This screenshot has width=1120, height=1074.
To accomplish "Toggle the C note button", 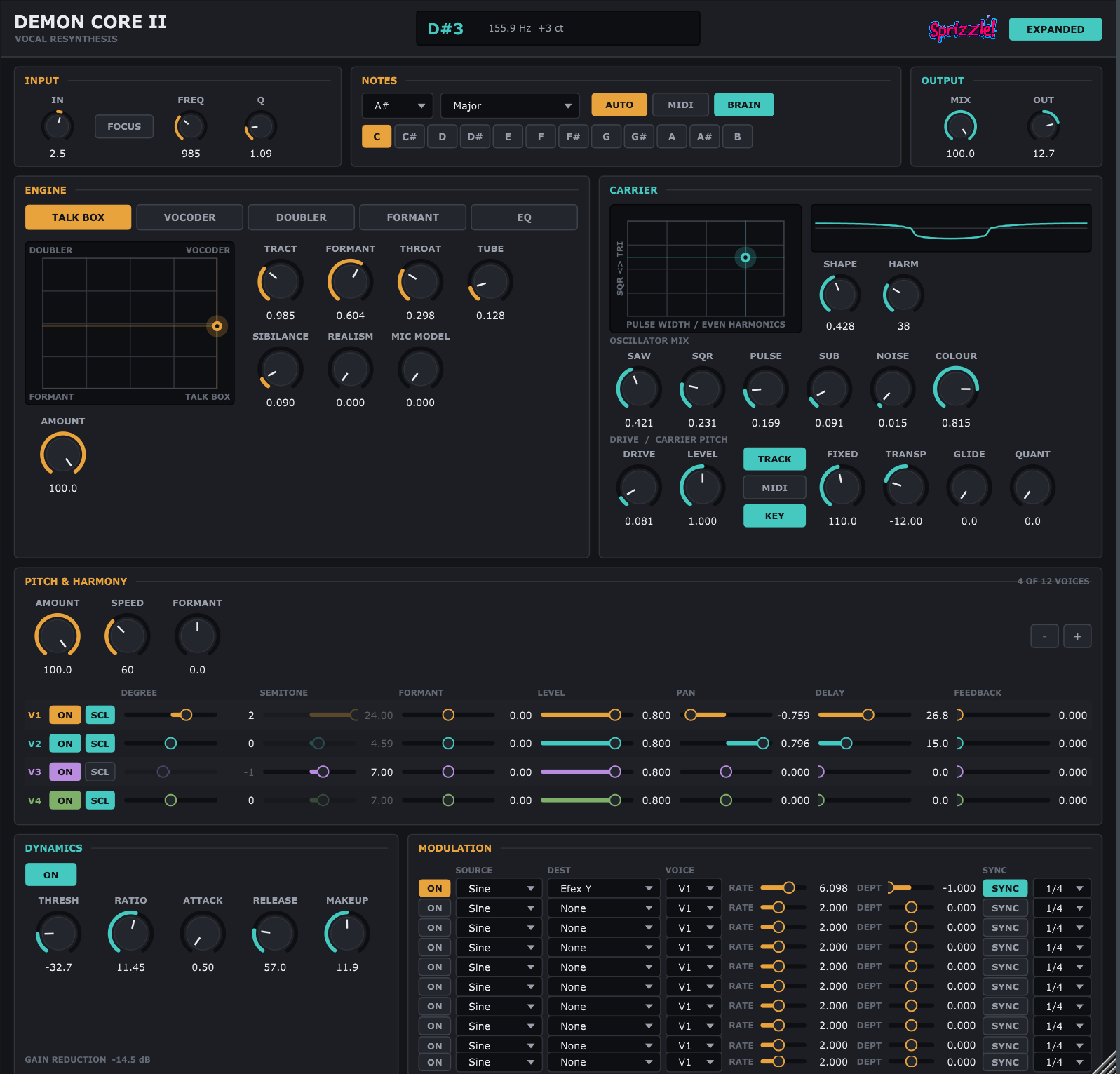I will (377, 137).
